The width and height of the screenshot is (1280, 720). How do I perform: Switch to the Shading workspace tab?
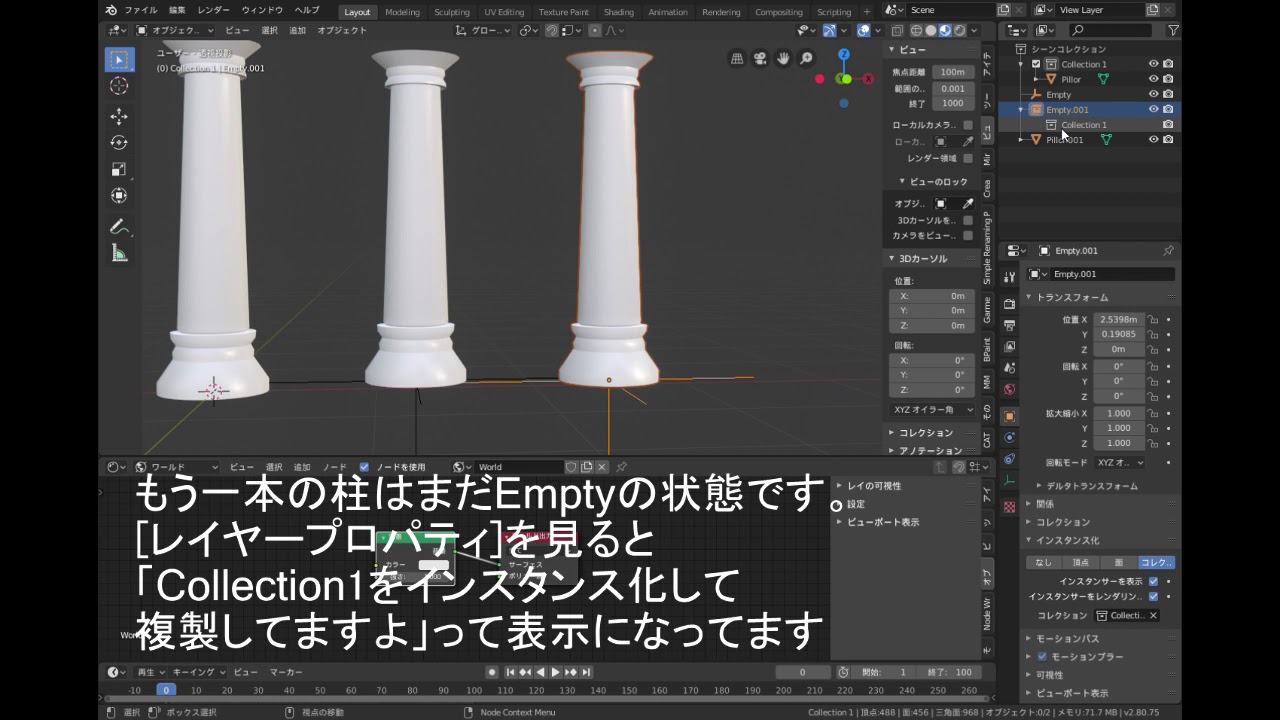tap(618, 12)
